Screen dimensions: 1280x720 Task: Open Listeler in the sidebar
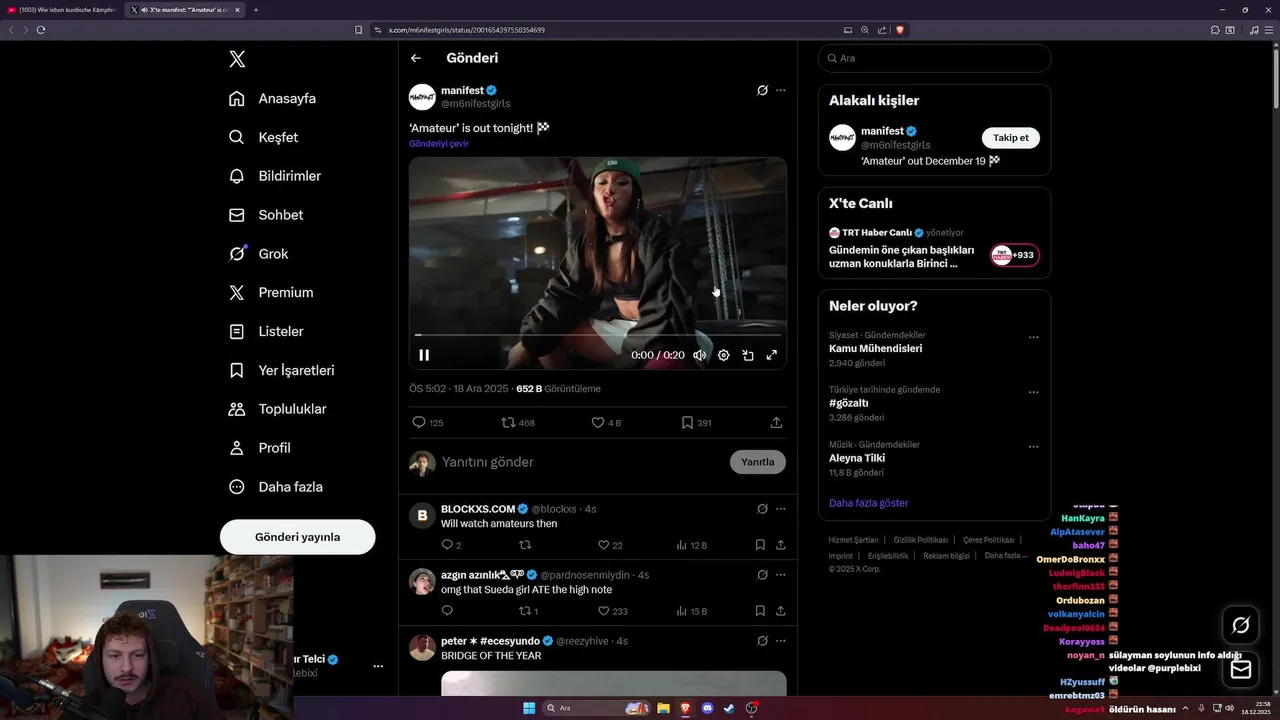pyautogui.click(x=266, y=331)
